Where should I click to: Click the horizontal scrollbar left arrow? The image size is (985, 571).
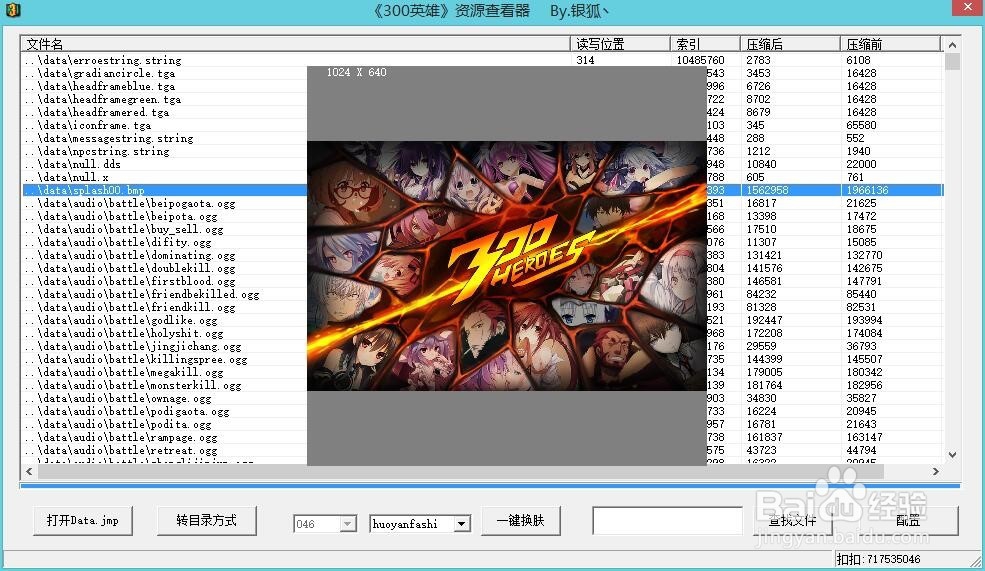29,471
